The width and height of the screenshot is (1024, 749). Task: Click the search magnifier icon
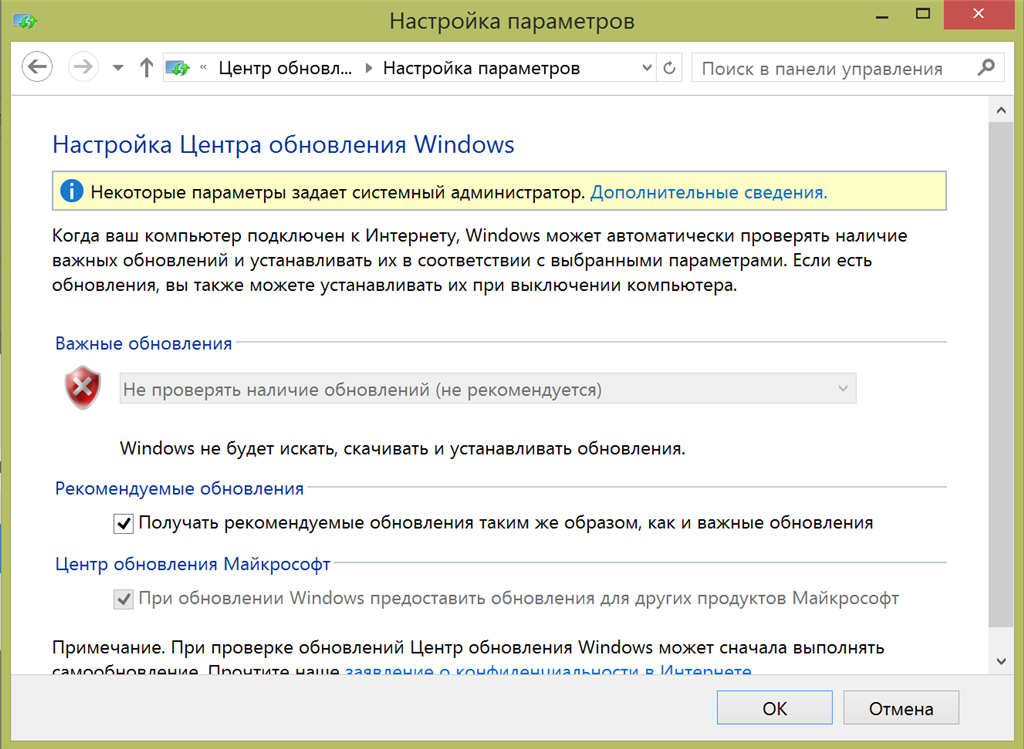(986, 67)
